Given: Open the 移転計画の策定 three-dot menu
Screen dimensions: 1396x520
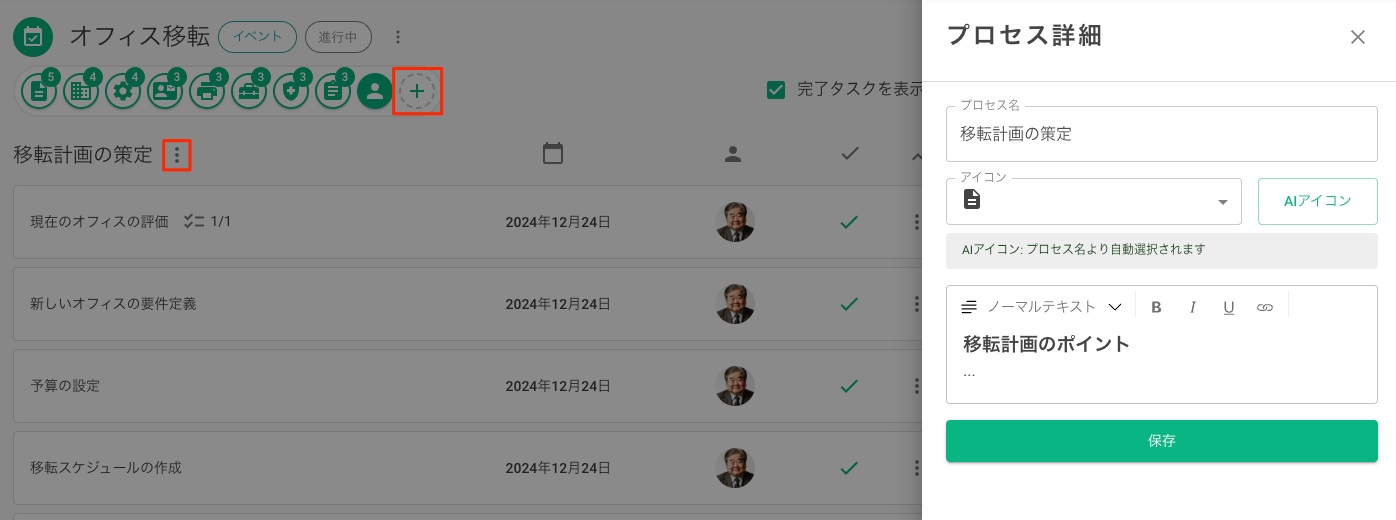Looking at the screenshot, I should tap(177, 155).
